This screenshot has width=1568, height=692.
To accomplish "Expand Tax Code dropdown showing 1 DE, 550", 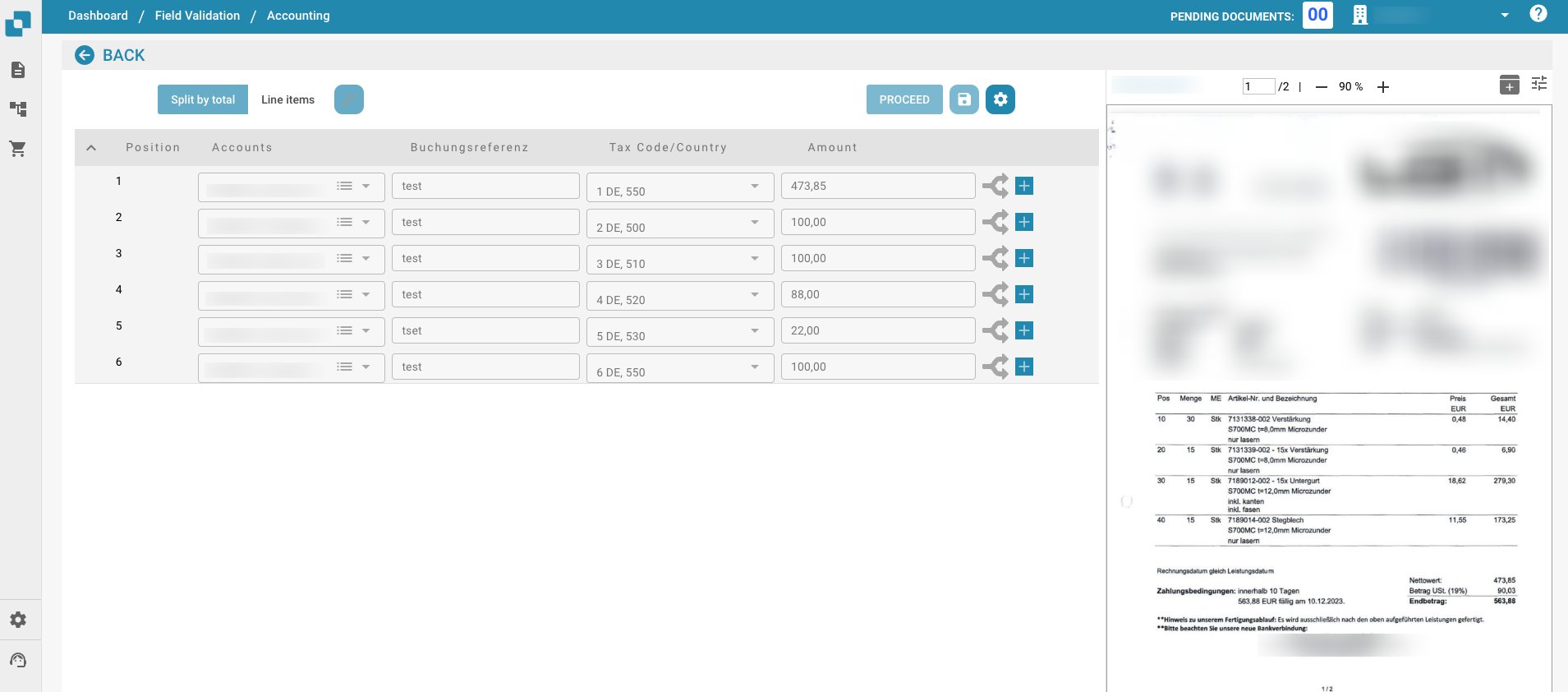I will (x=754, y=187).
